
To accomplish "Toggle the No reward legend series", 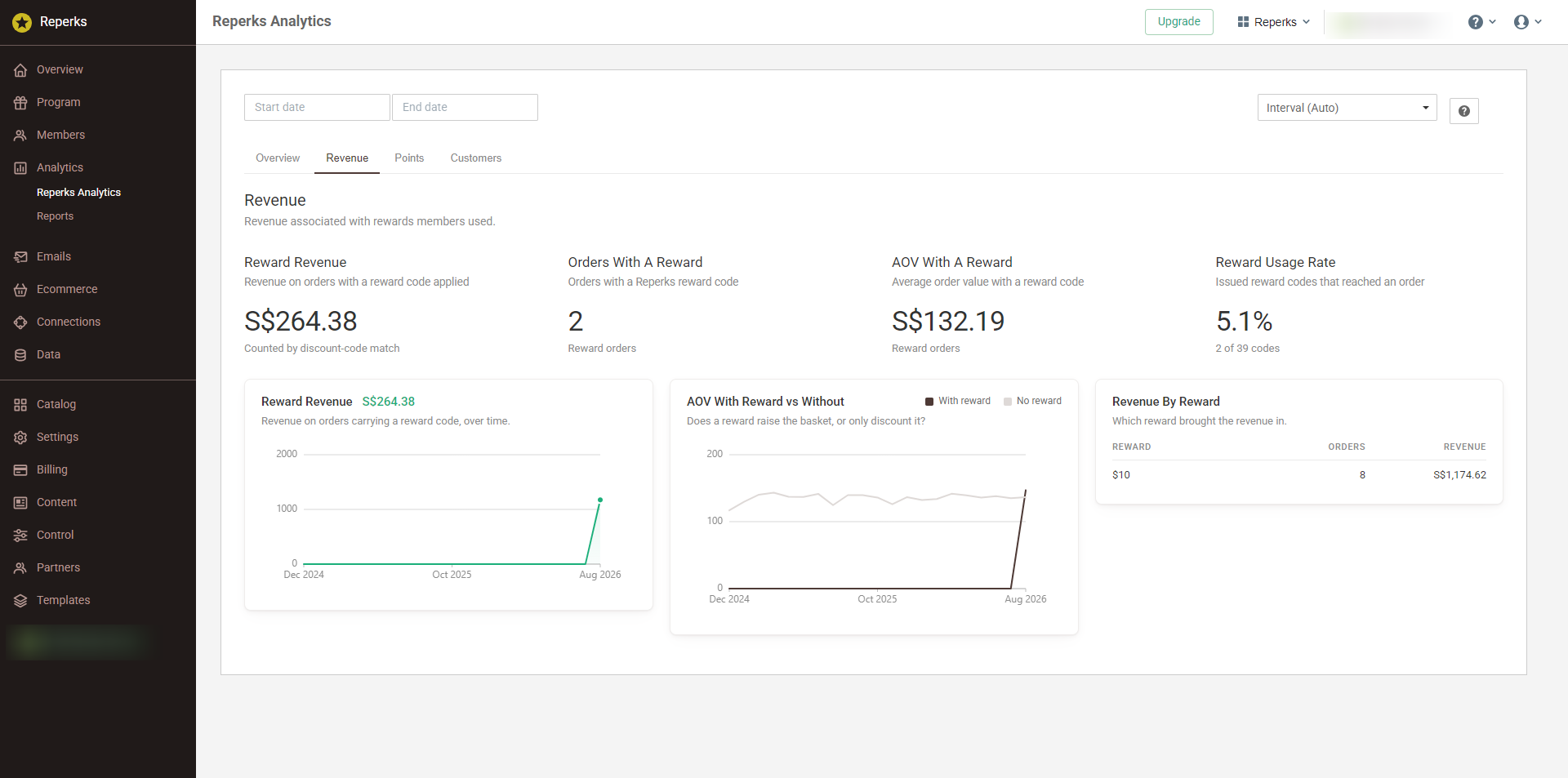I will pyautogui.click(x=1033, y=401).
